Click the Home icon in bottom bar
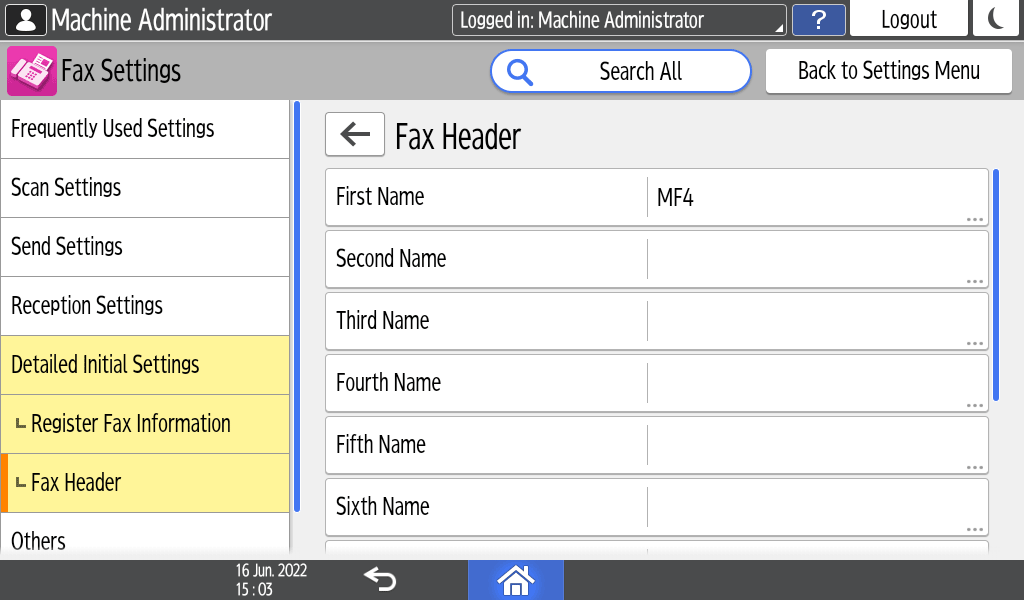 click(515, 579)
